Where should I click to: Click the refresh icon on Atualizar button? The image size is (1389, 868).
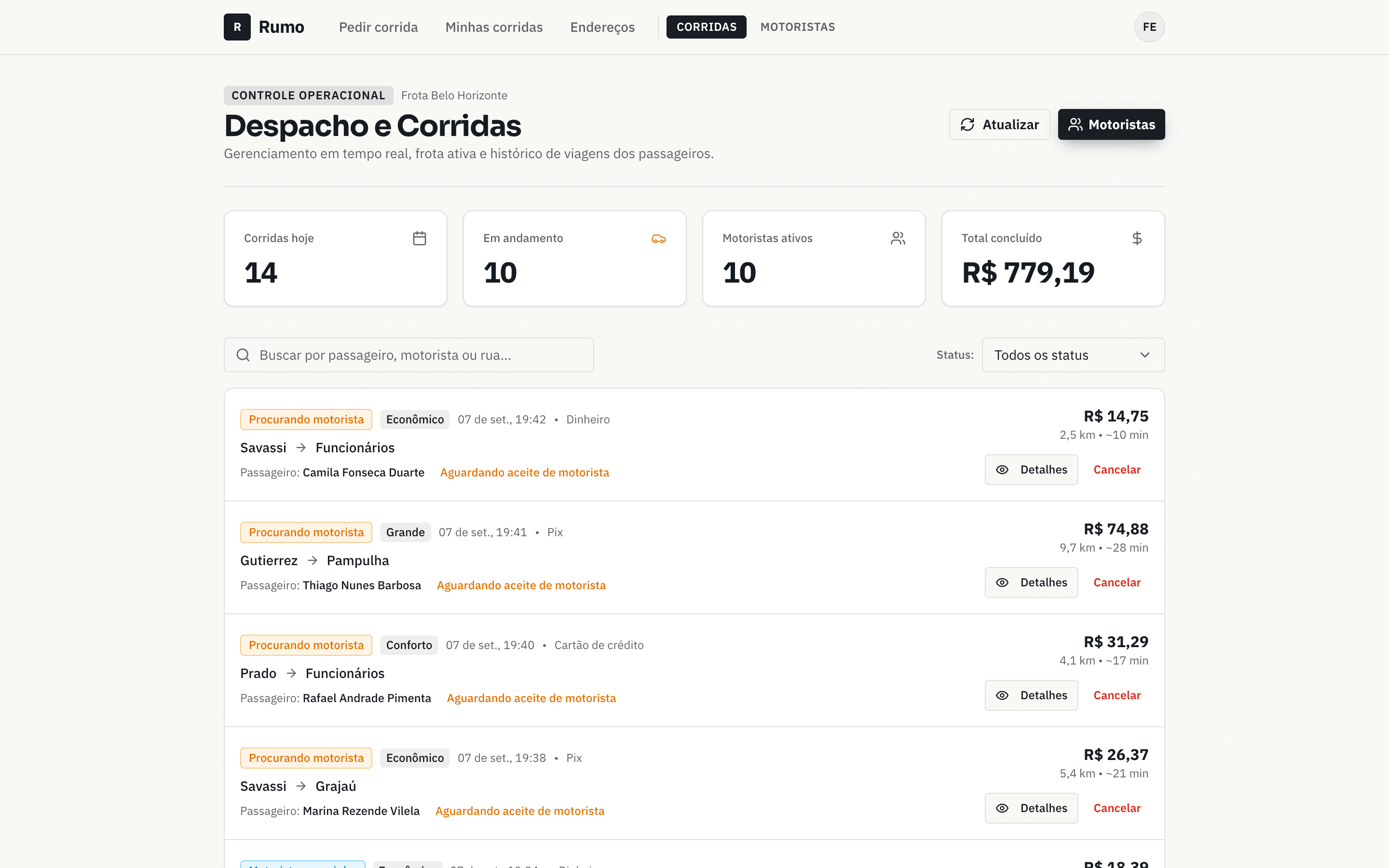[967, 124]
